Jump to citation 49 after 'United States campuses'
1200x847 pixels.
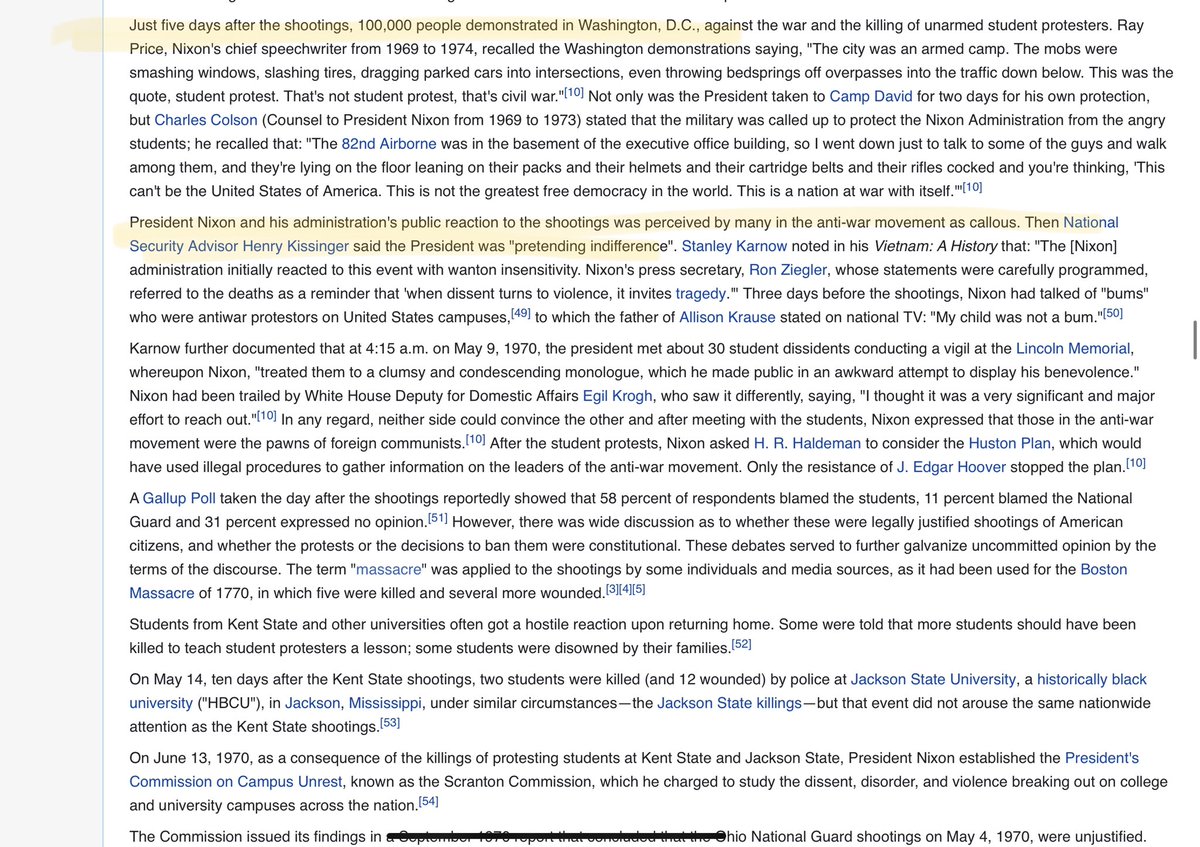click(520, 312)
